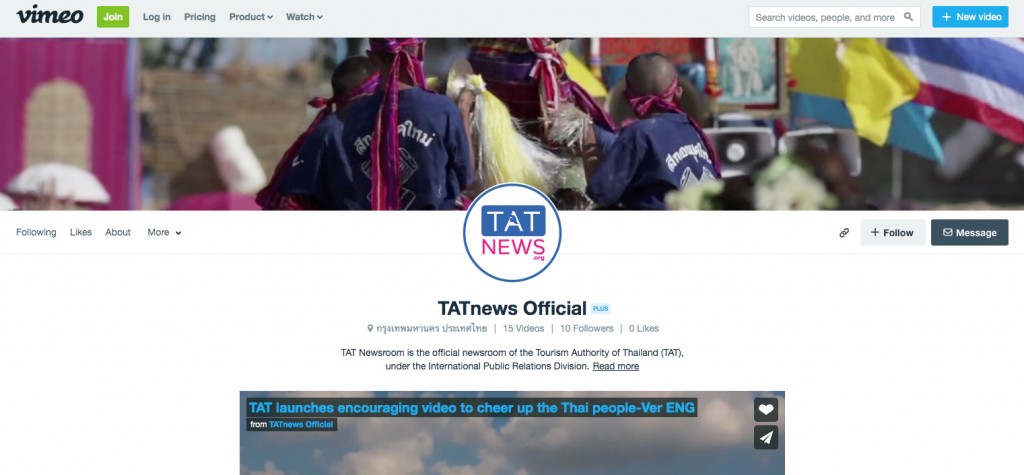
Task: Open the Watch dropdown menu
Action: pos(304,17)
